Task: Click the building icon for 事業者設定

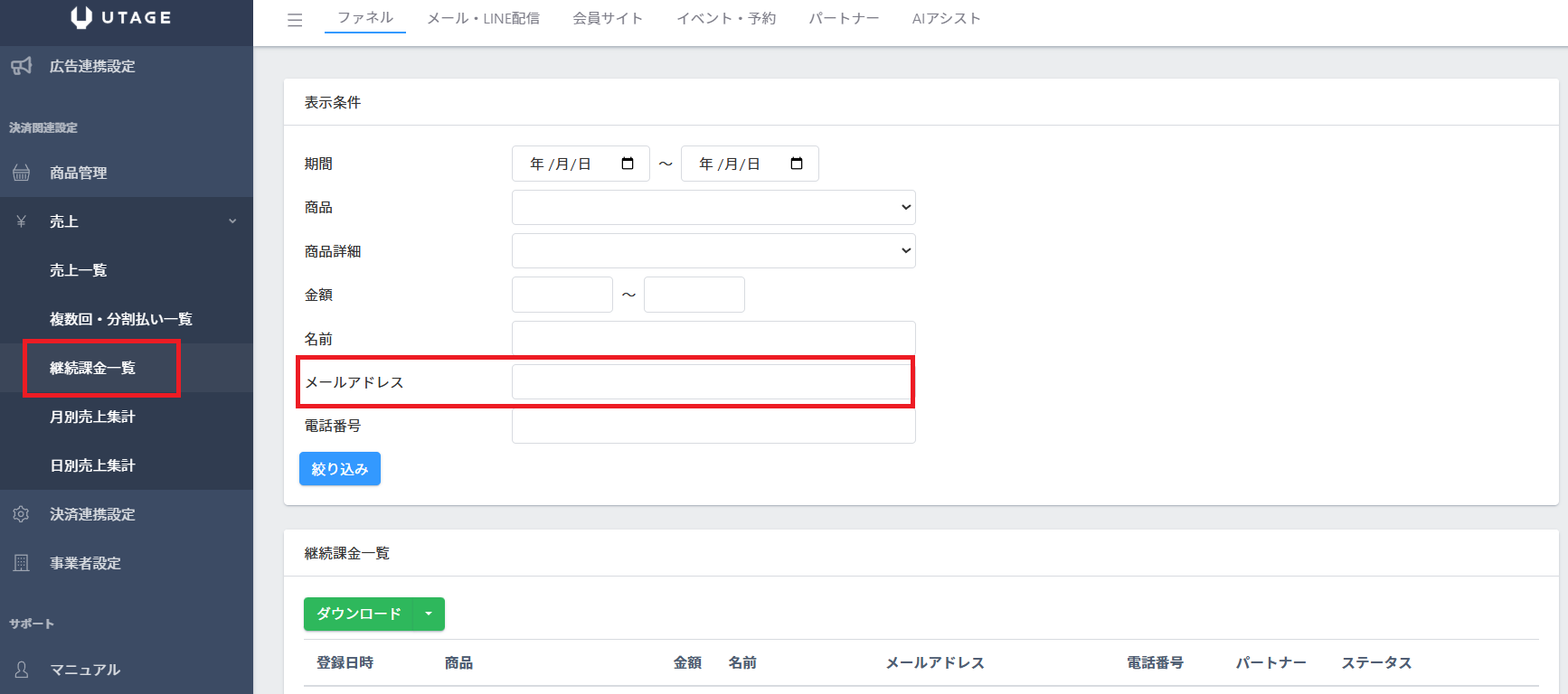Action: coord(22,563)
